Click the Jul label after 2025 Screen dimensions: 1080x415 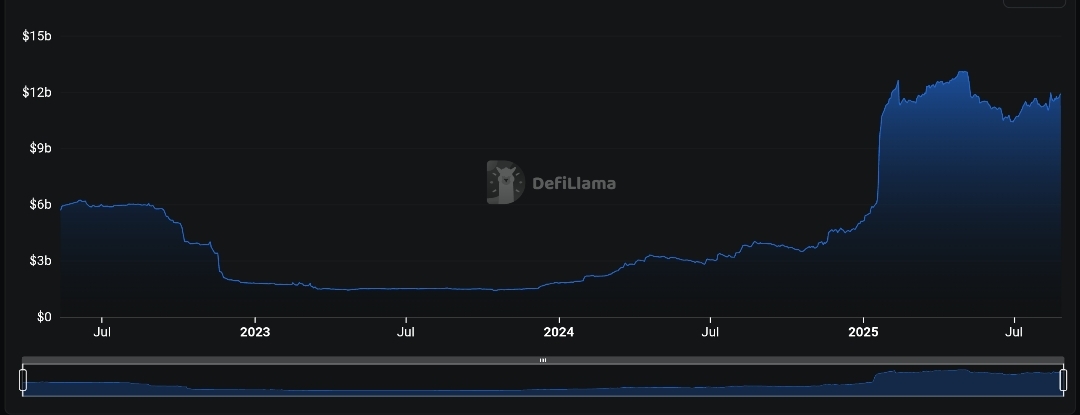tap(1013, 332)
